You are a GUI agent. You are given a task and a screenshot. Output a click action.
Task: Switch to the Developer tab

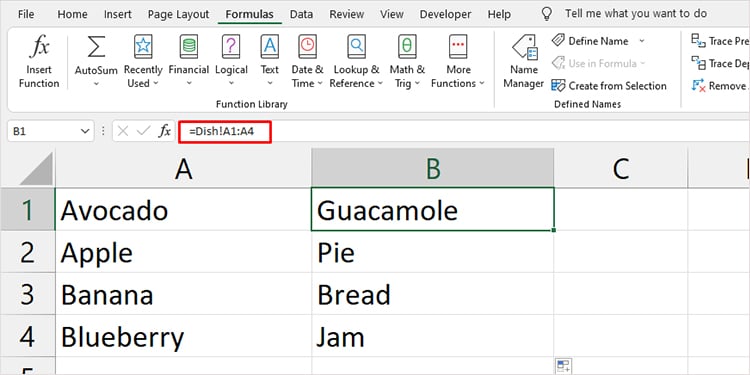[445, 14]
